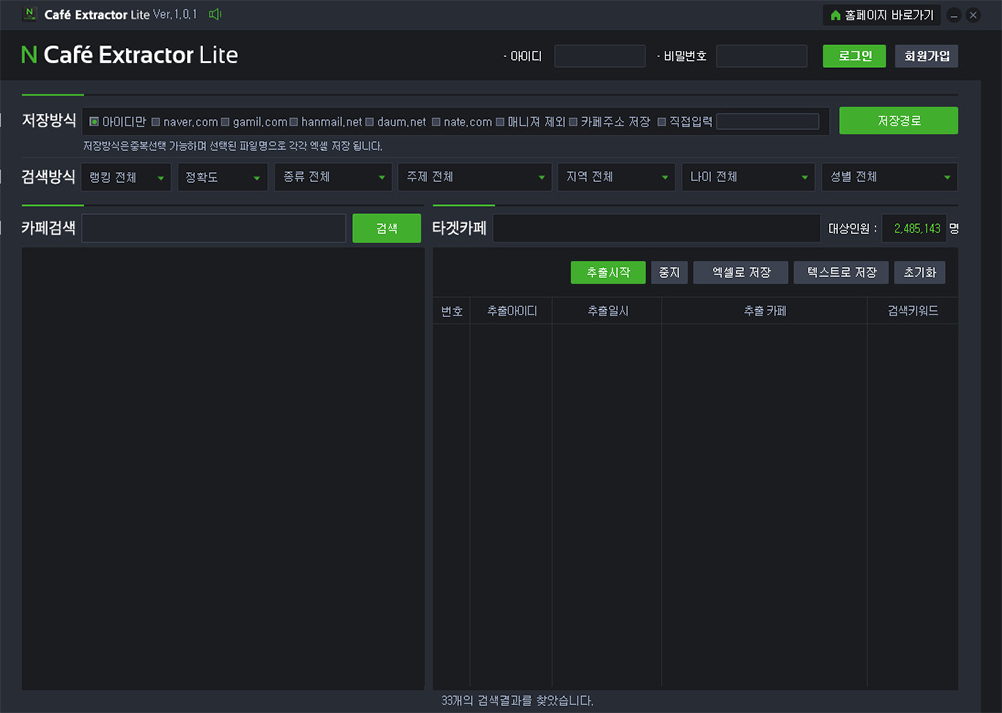Click the 추출일시 column header
Viewport: 1002px width, 713px height.
coord(607,311)
